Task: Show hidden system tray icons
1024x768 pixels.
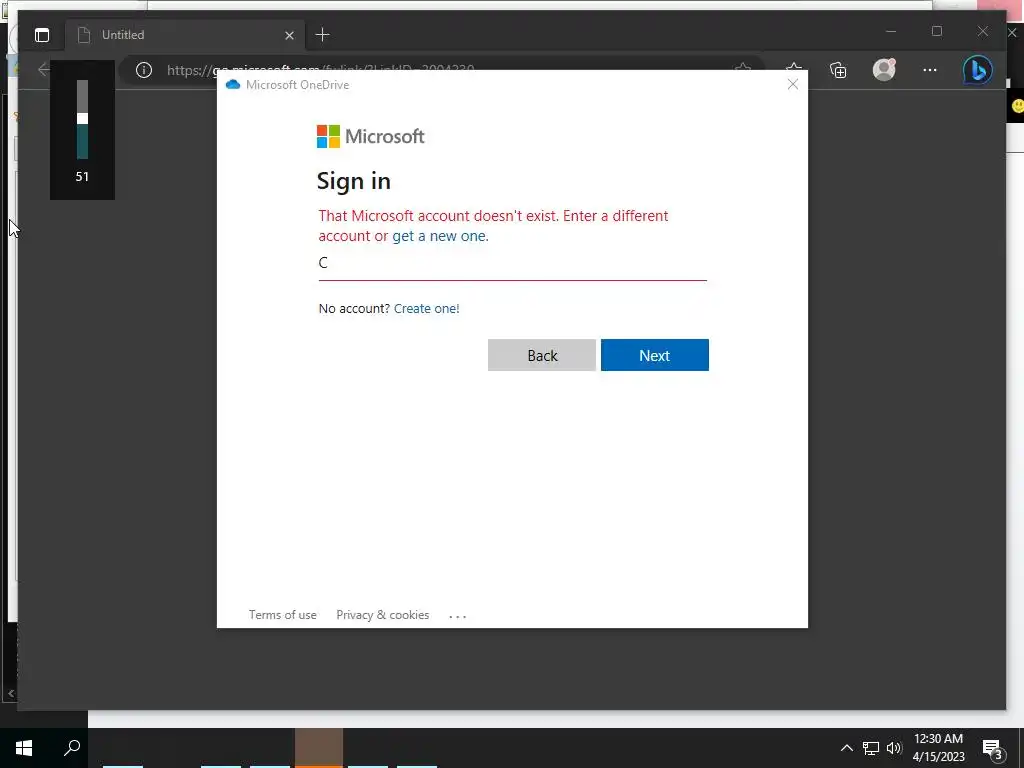Action: pos(846,748)
